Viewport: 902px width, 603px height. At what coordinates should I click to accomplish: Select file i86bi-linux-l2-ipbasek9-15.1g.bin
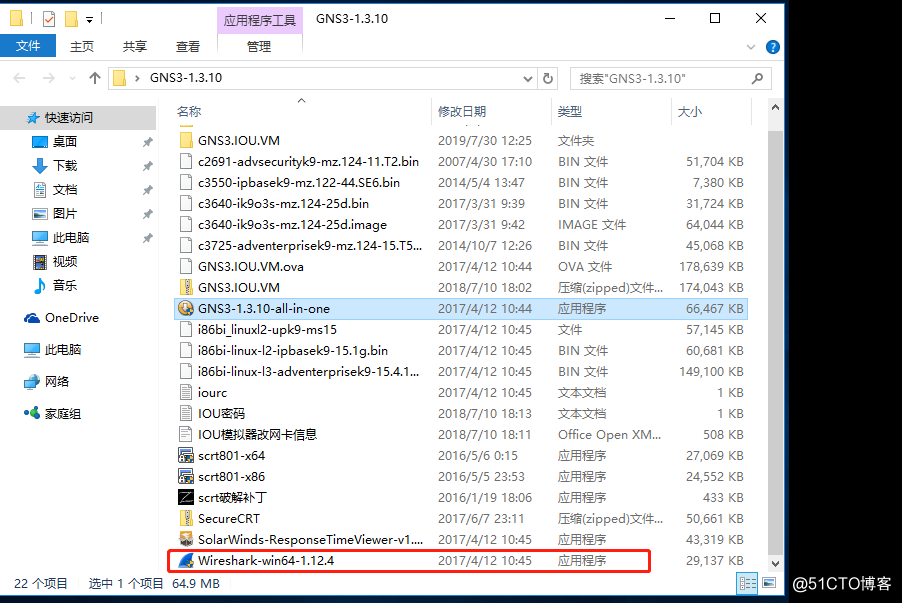[x=460, y=350]
